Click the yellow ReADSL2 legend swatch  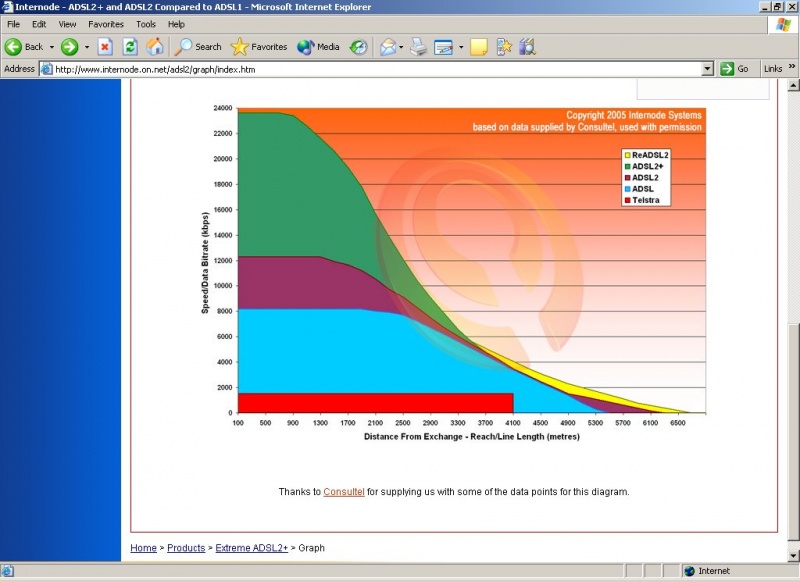627,156
